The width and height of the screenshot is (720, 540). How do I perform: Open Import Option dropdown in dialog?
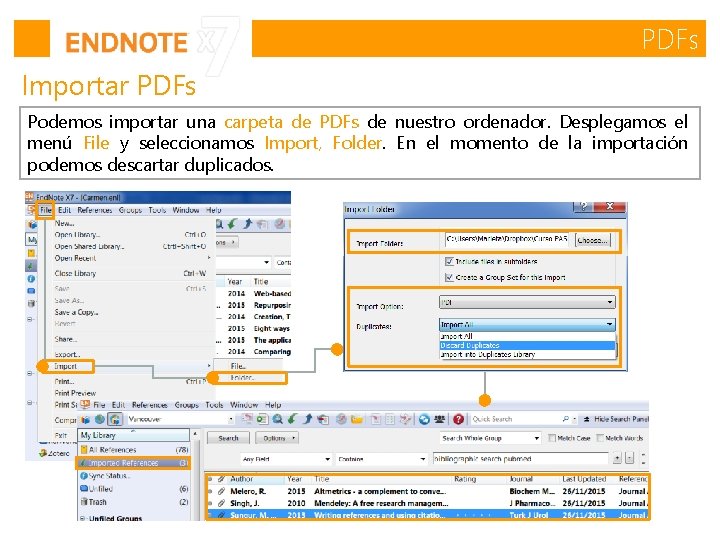point(527,302)
